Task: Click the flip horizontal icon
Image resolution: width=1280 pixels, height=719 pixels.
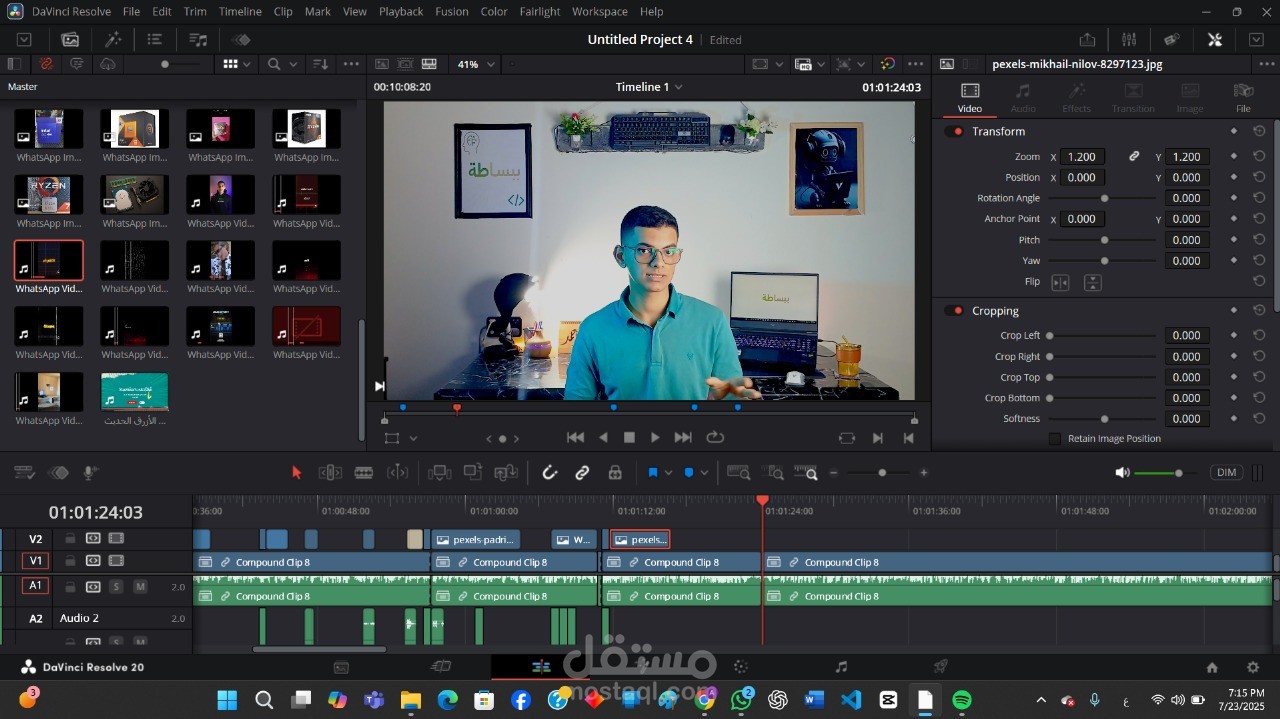Action: [x=1060, y=283]
